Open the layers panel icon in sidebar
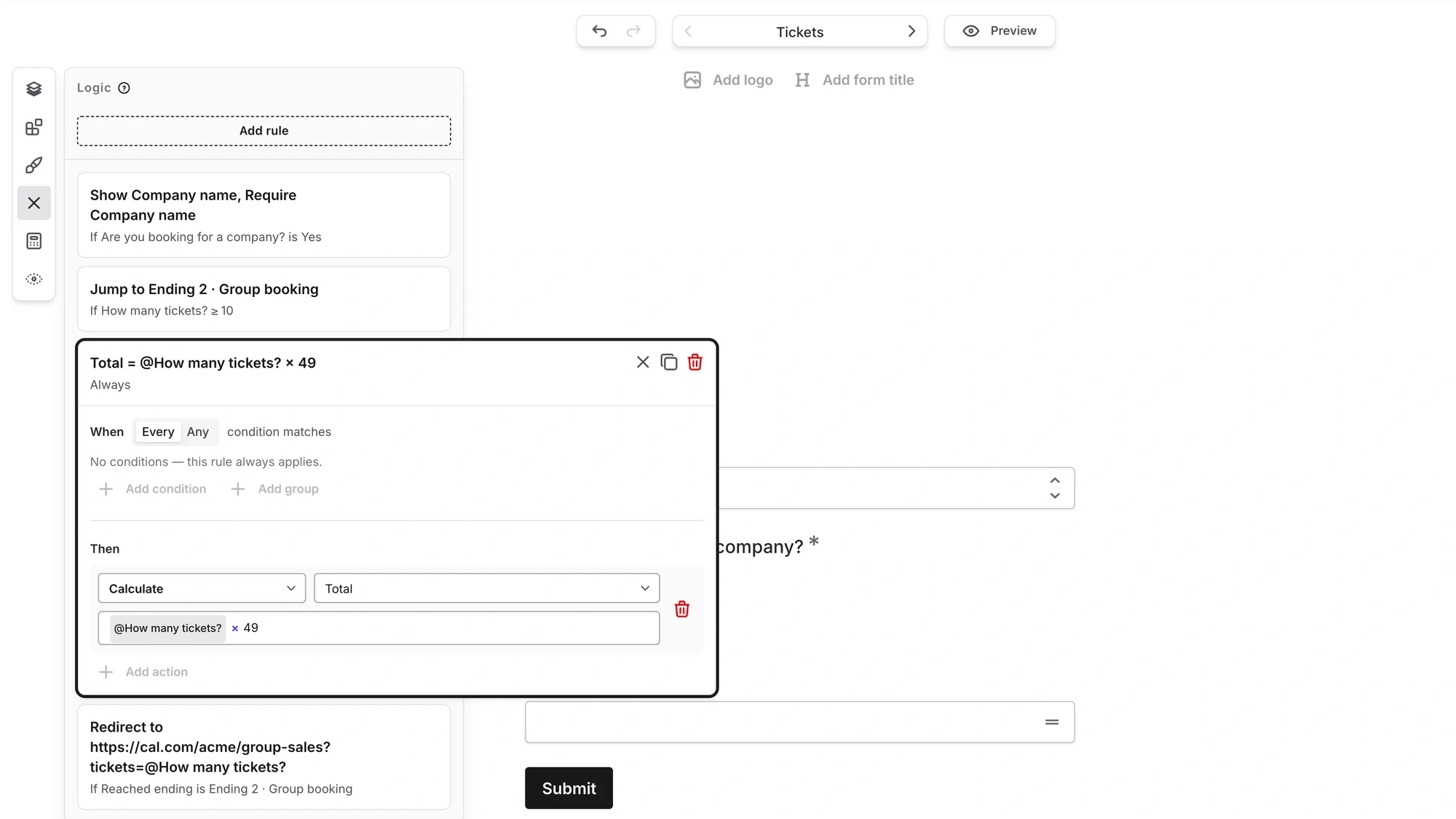Screen dimensions: 1456x819 33,89
